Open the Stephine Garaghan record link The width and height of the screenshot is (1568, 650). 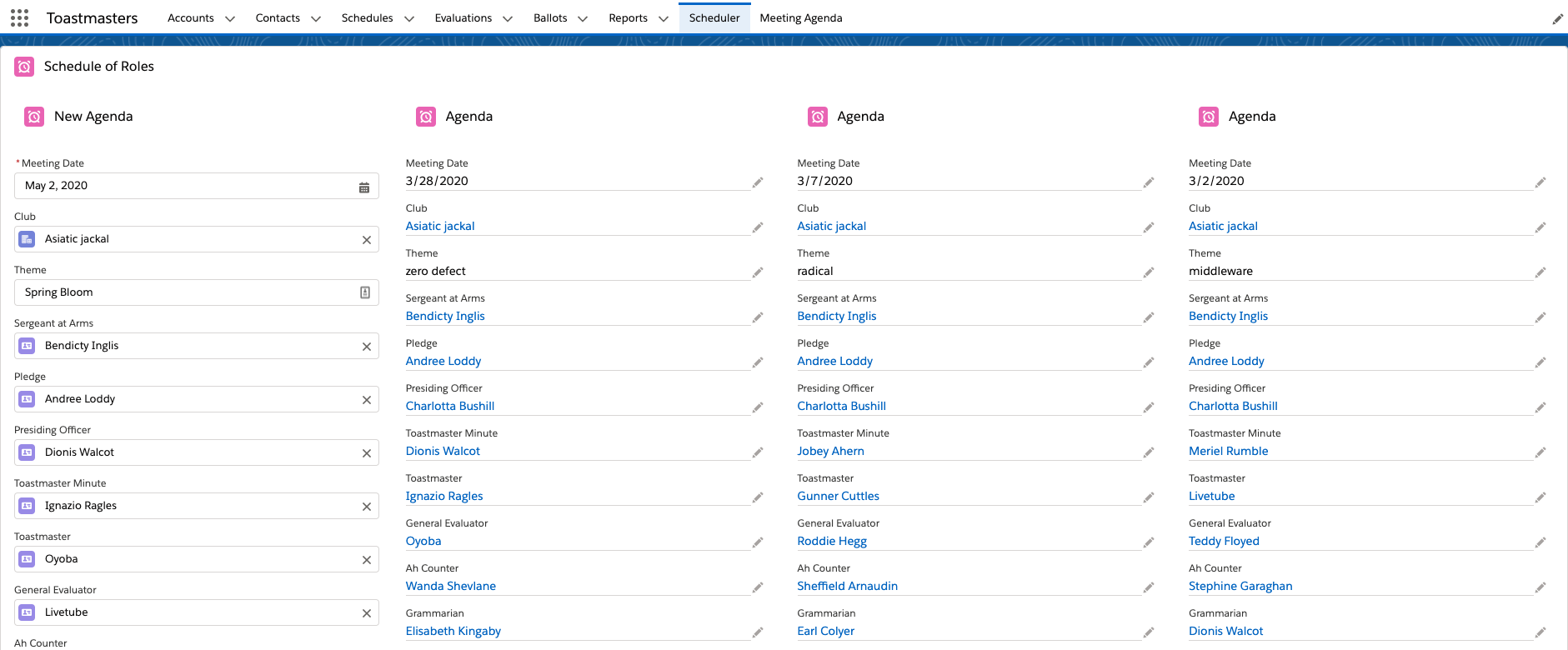pyautogui.click(x=1240, y=586)
